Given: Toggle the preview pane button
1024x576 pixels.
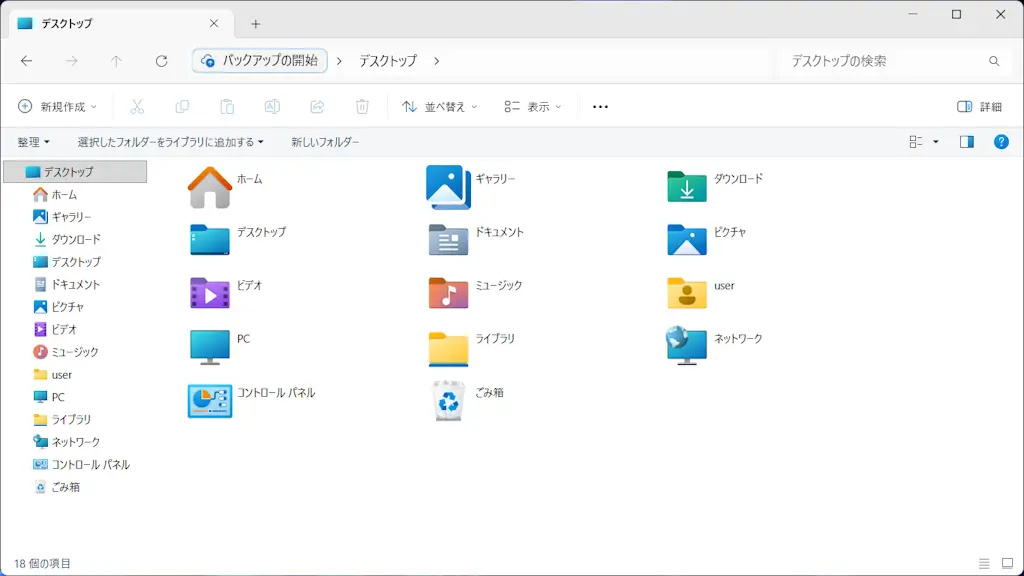Looking at the screenshot, I should point(966,142).
